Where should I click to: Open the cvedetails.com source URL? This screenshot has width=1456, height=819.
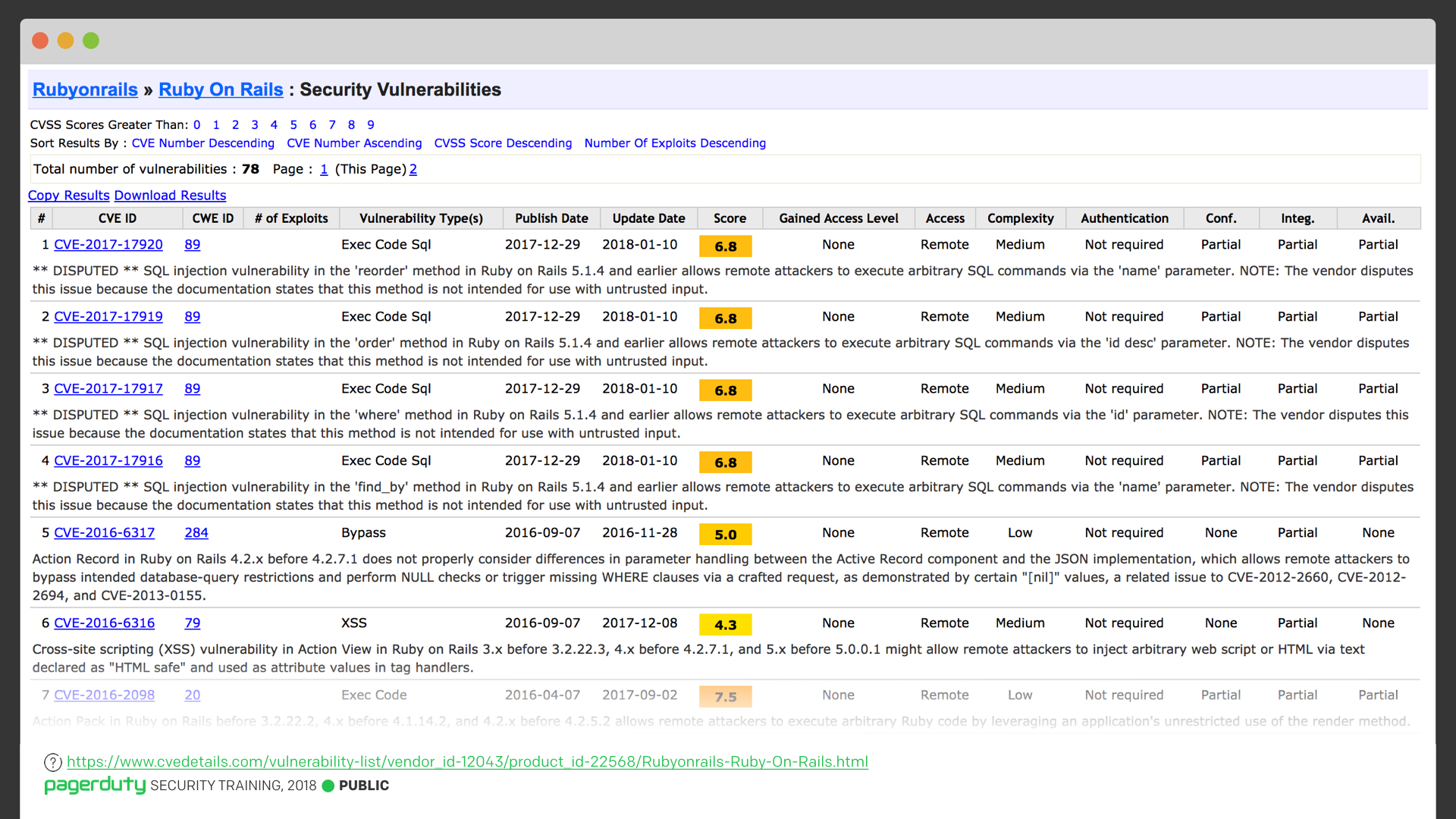tap(467, 762)
